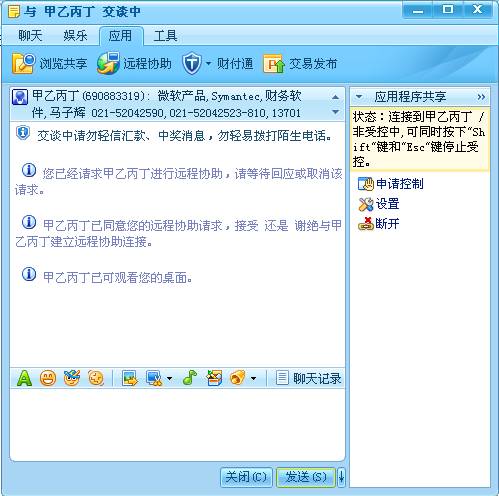Click the 关闭(C) close button
The height and width of the screenshot is (496, 499).
coord(246,477)
